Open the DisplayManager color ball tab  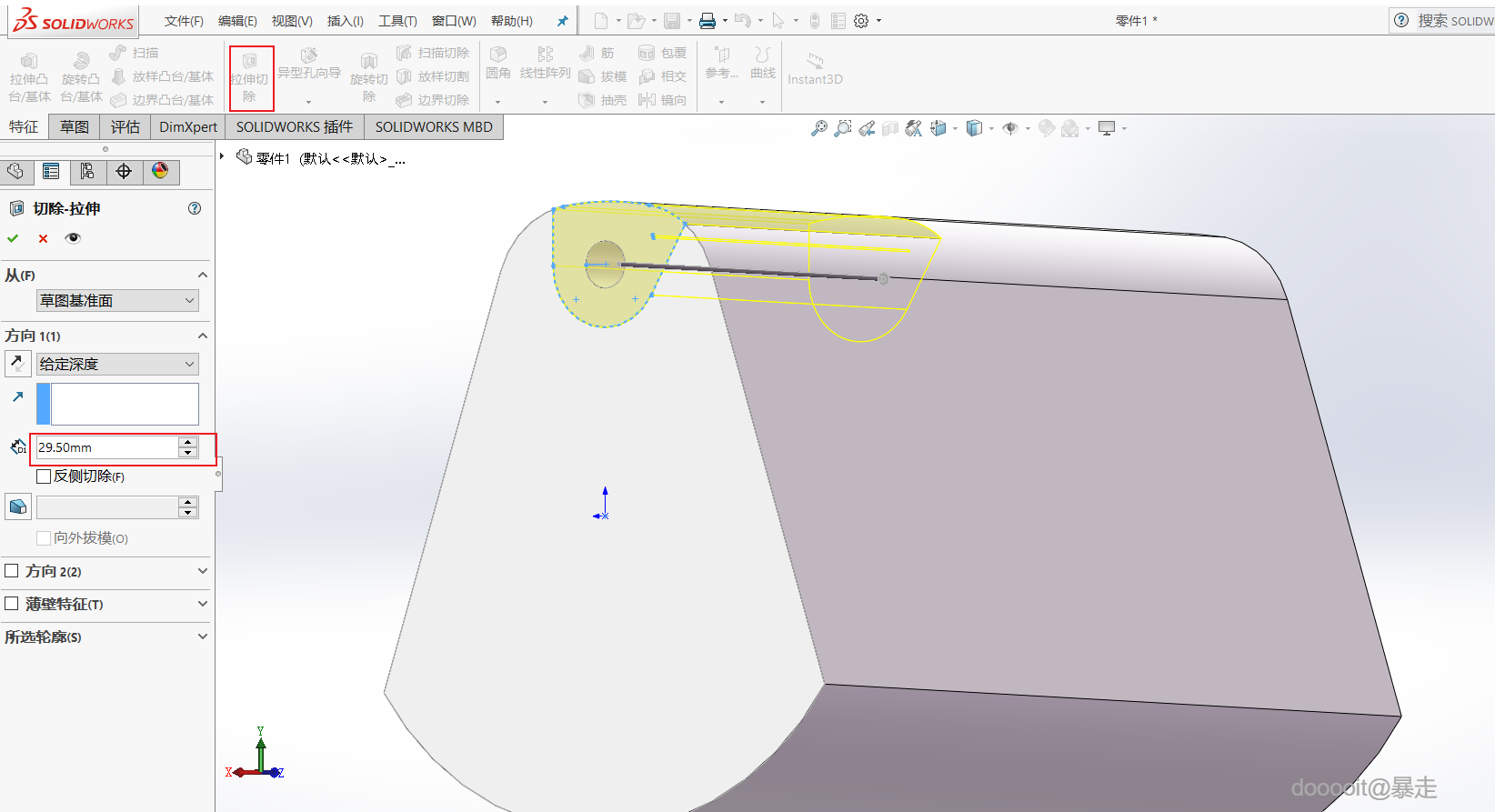pos(160,171)
